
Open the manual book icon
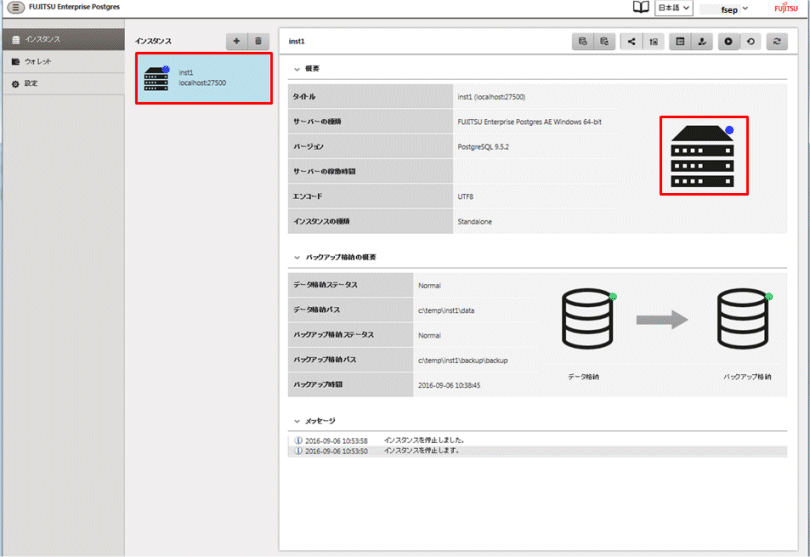[641, 7]
